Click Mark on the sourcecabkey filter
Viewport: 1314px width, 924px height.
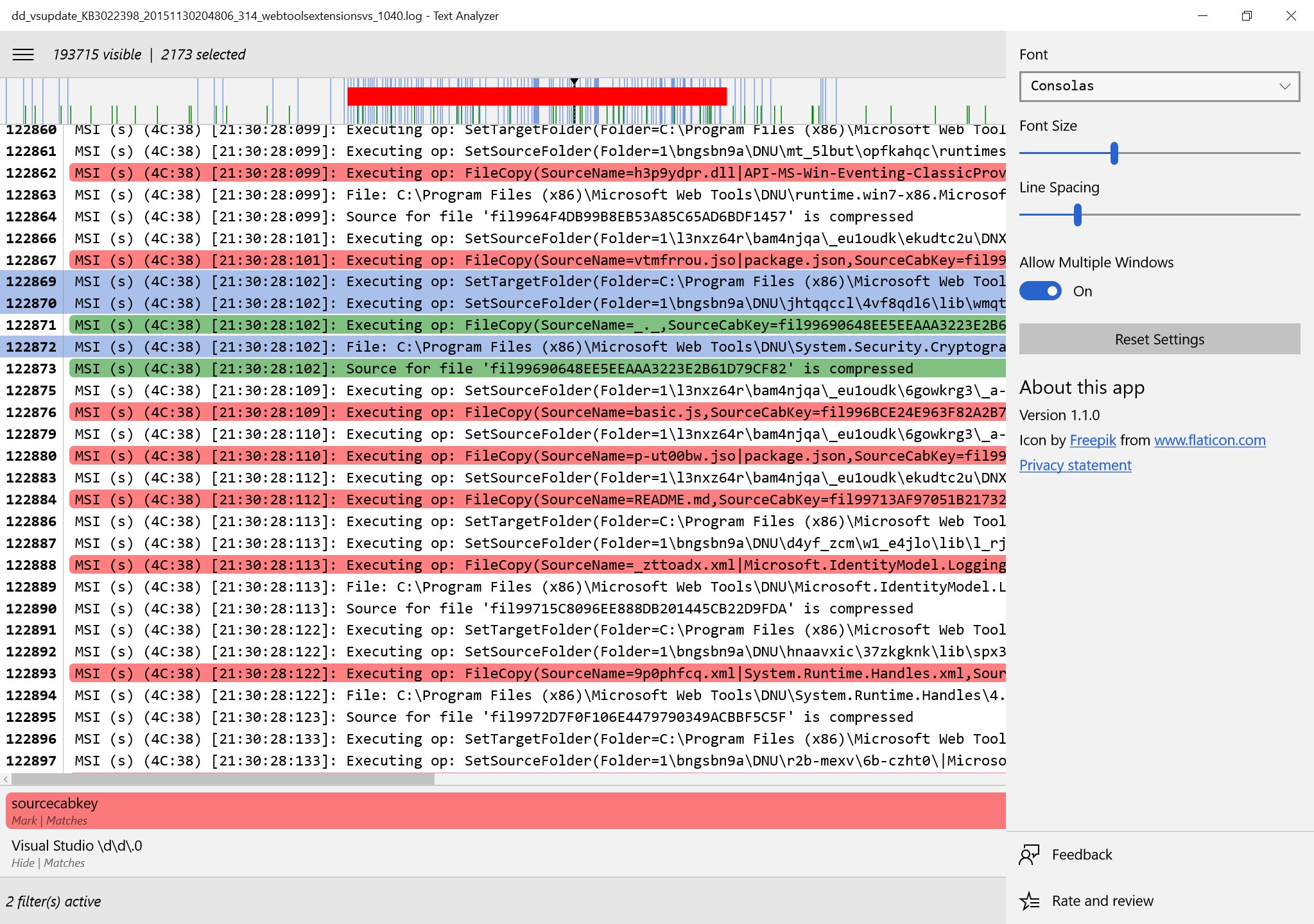(x=23, y=820)
